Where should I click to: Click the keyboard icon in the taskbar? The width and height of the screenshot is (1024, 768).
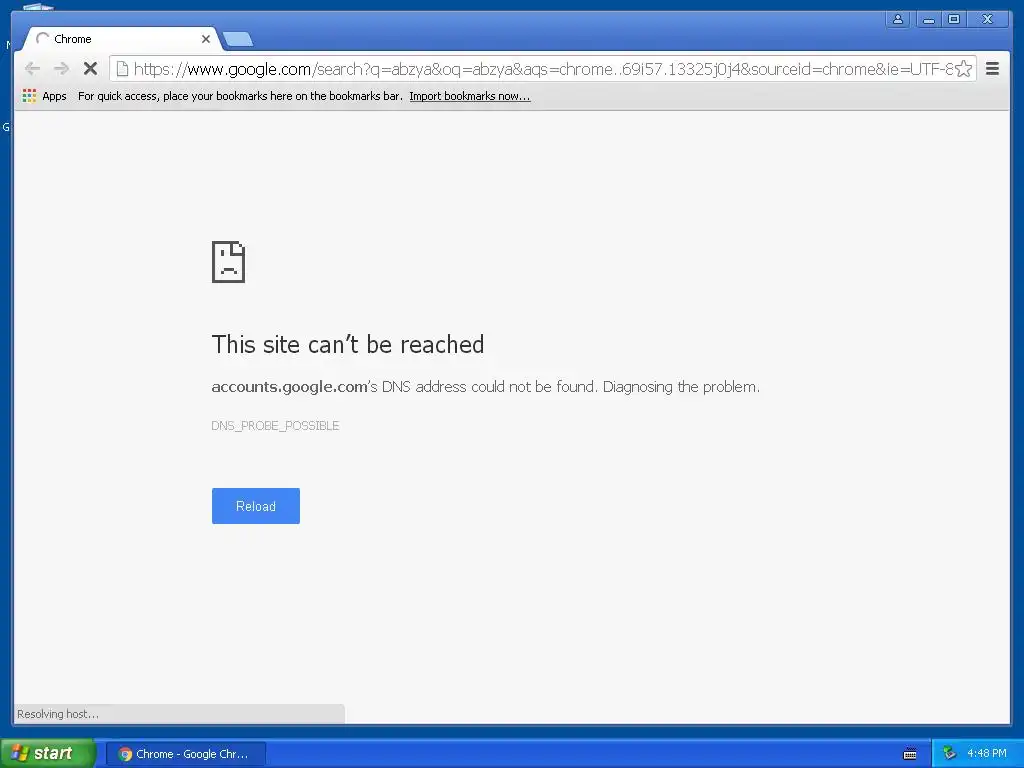[910, 754]
